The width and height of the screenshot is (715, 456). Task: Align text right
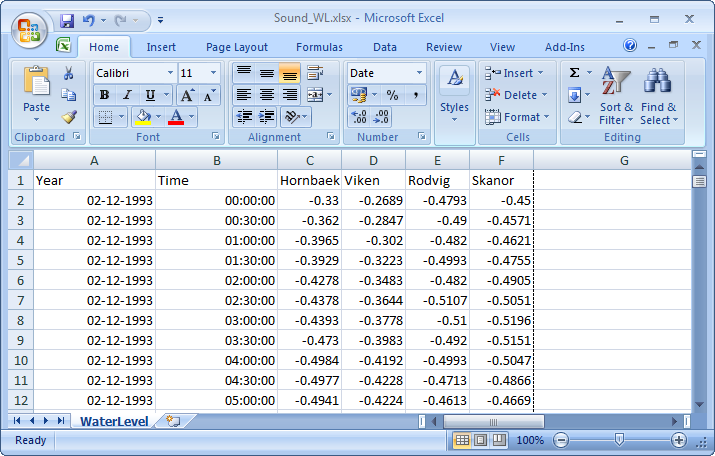click(x=290, y=95)
